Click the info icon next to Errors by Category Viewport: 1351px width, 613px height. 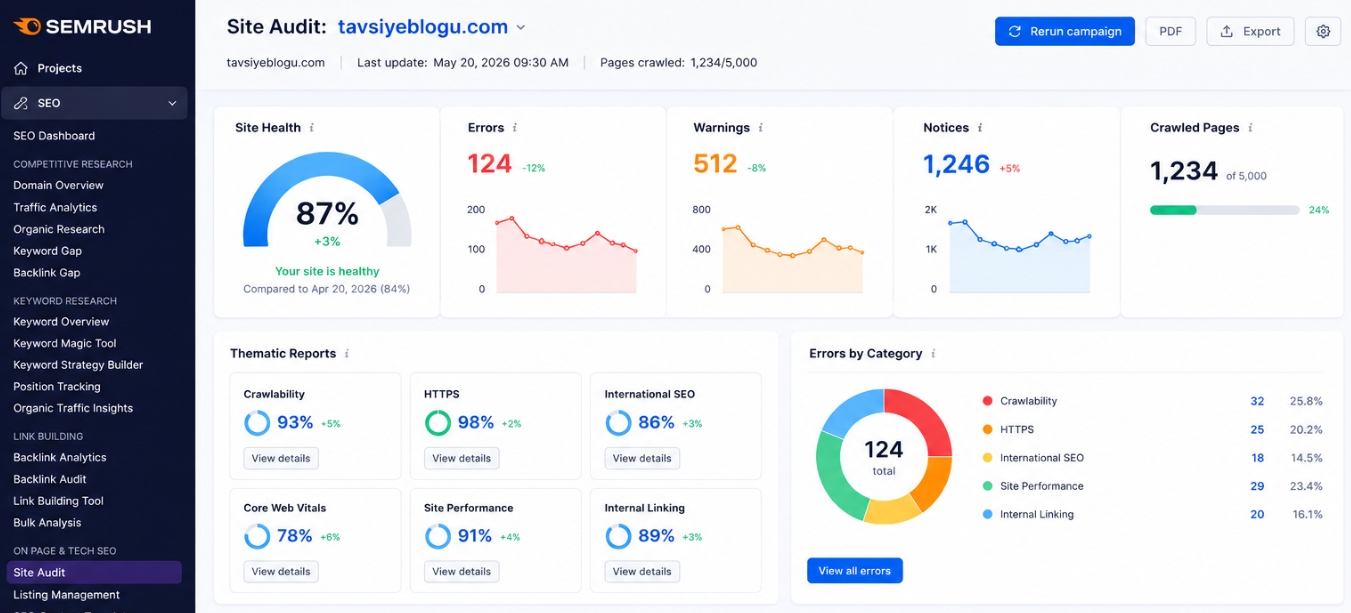[x=933, y=354]
